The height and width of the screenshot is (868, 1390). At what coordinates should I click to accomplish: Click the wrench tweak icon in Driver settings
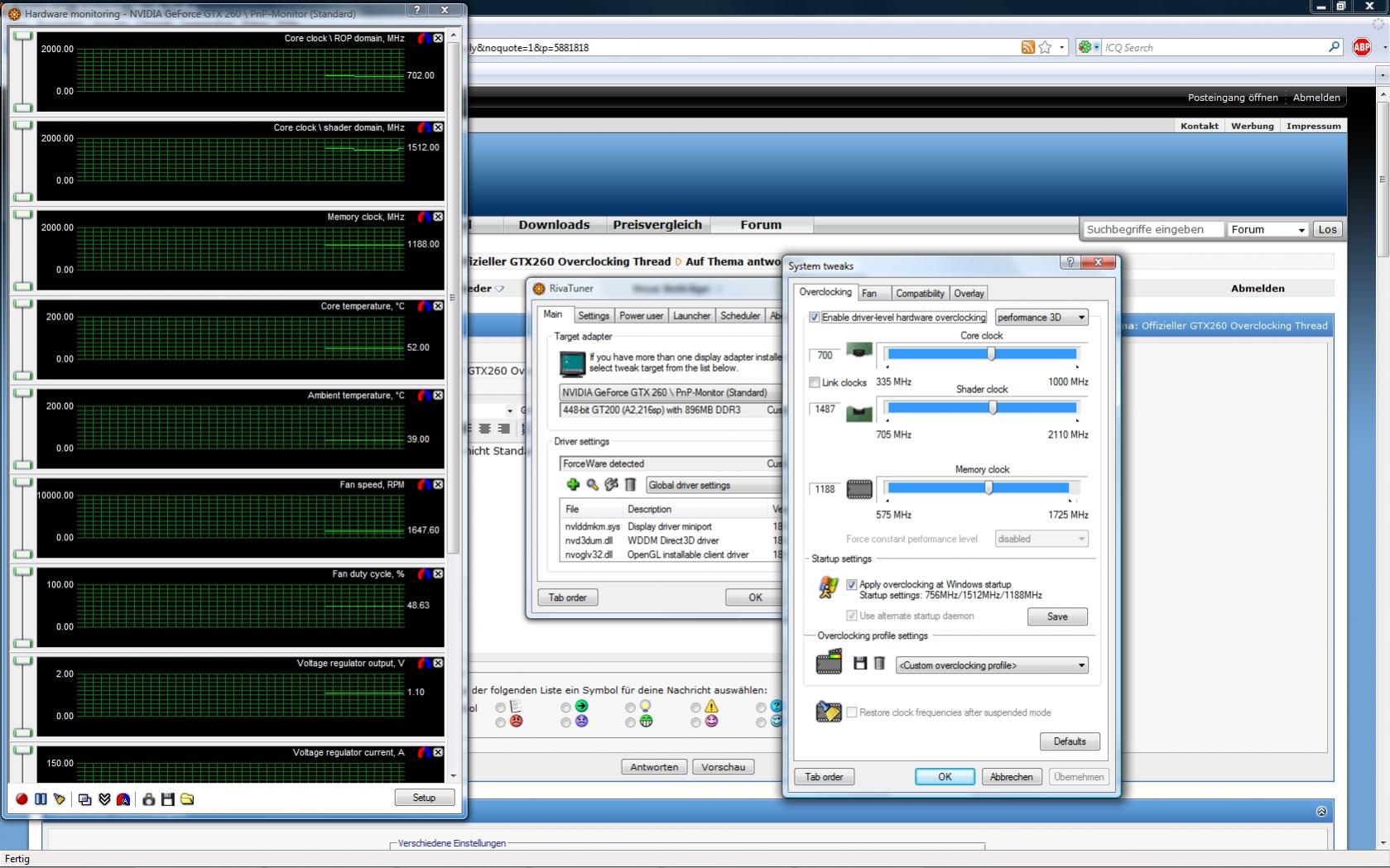click(611, 485)
